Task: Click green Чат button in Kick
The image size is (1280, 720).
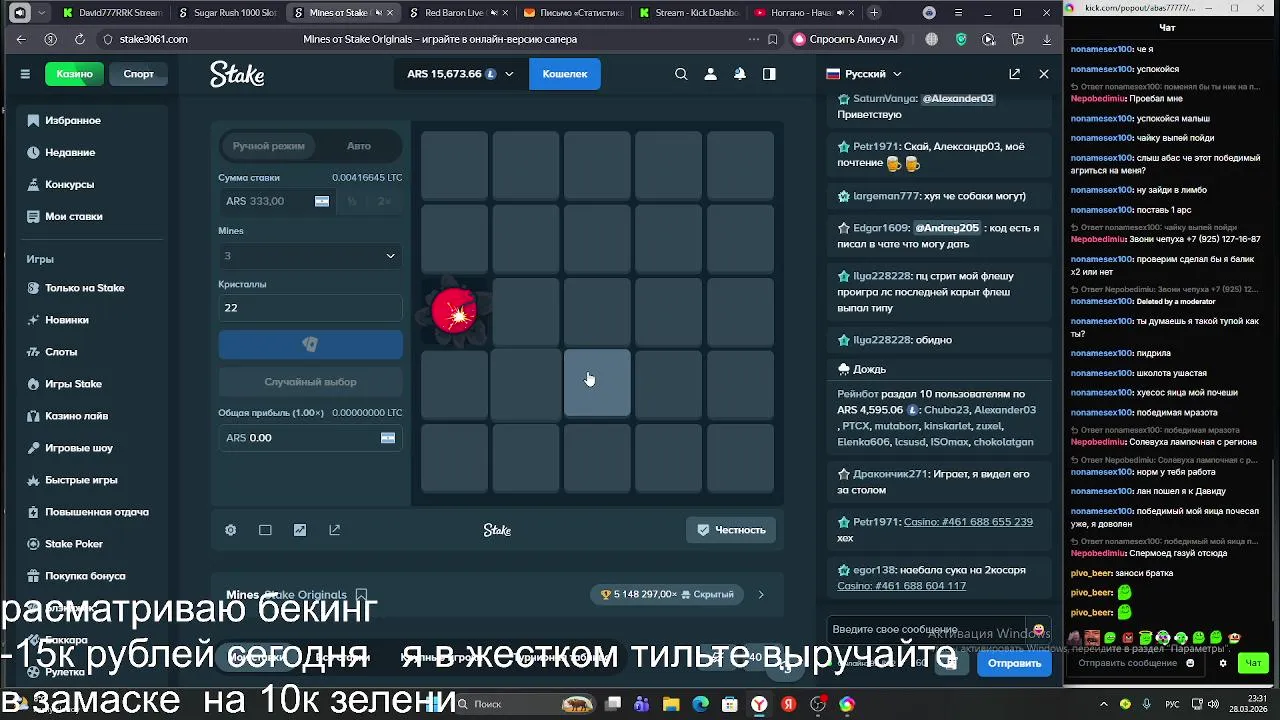Action: tap(1253, 663)
